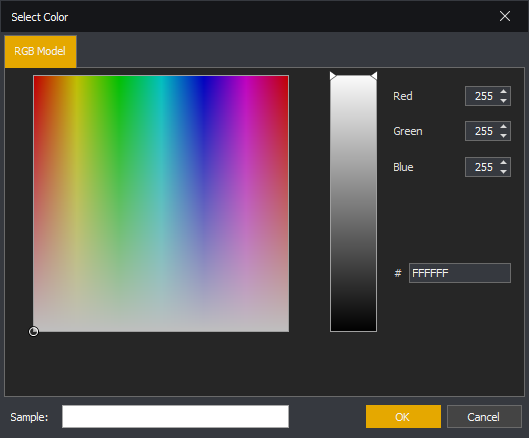Viewport: 529px width, 438px height.
Task: Confirm the color with OK
Action: [403, 417]
